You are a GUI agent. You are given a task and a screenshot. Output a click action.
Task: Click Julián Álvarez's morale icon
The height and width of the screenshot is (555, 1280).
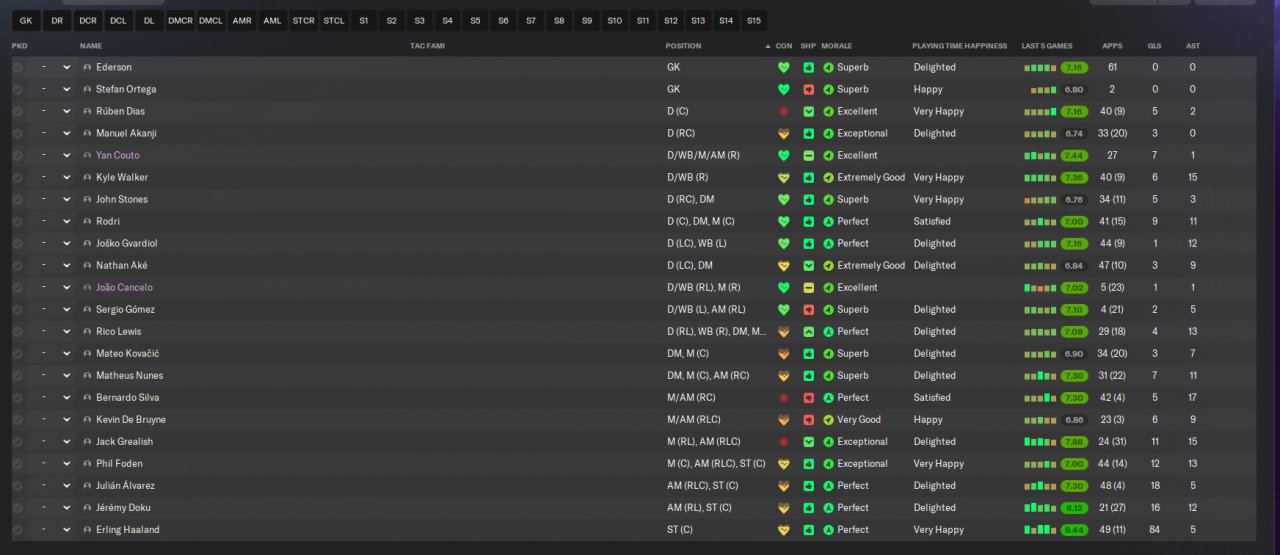pos(828,485)
